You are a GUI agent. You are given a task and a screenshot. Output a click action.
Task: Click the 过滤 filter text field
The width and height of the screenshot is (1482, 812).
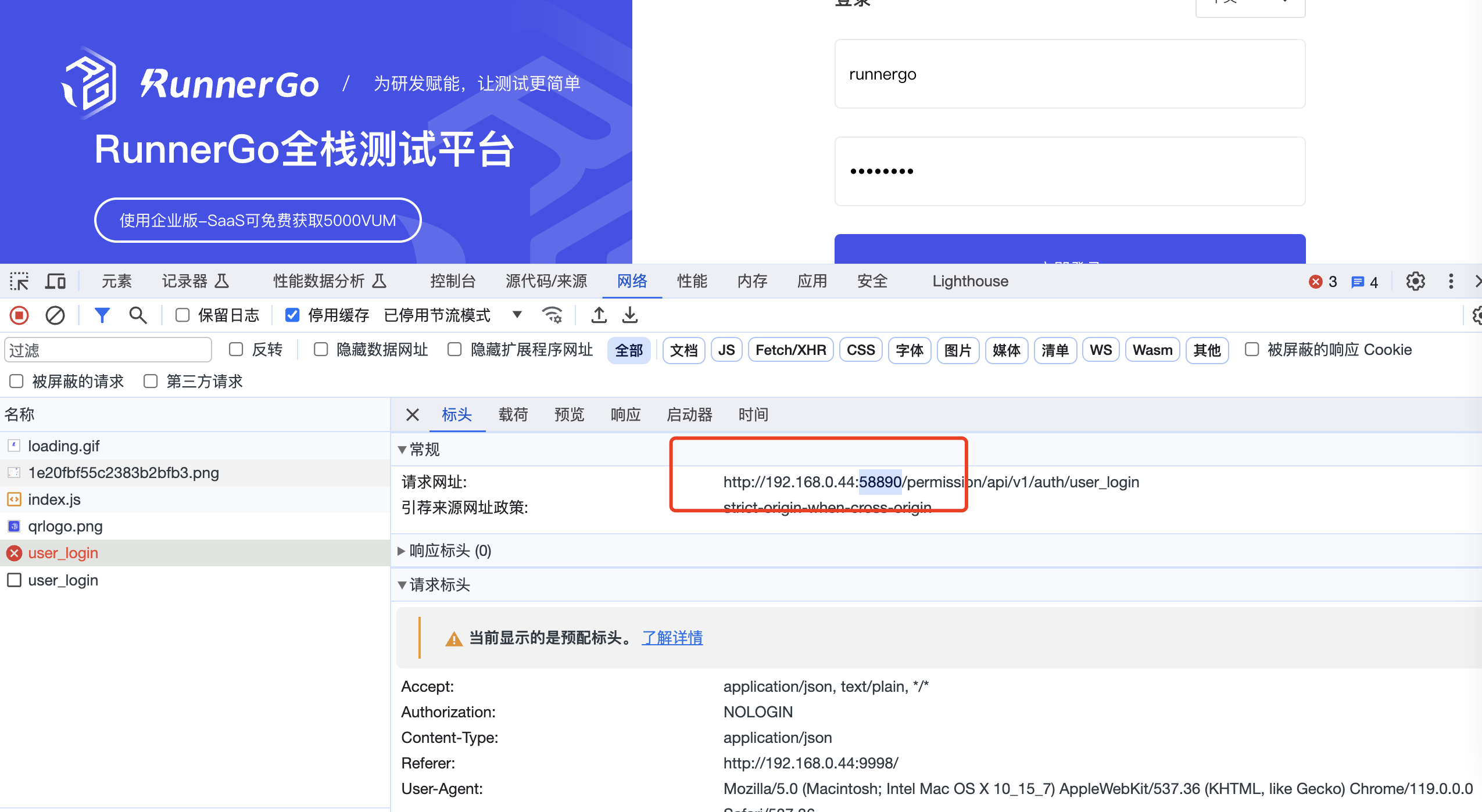pos(108,350)
